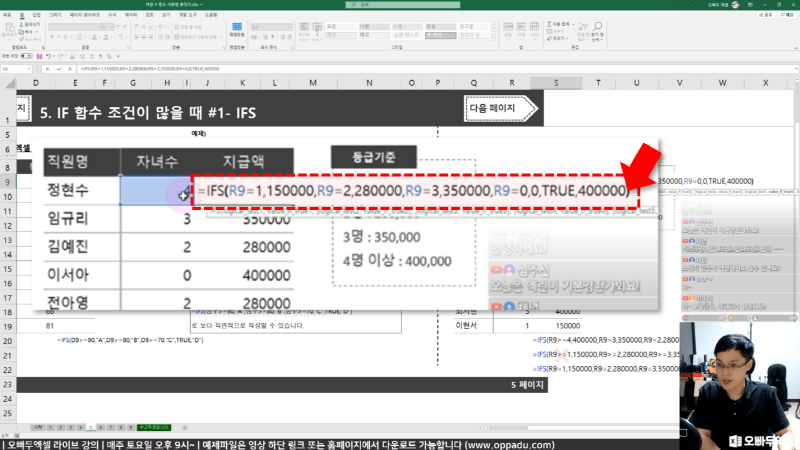Open the Formulas ribbon tab
Viewport: 800px width, 450px height.
point(112,15)
